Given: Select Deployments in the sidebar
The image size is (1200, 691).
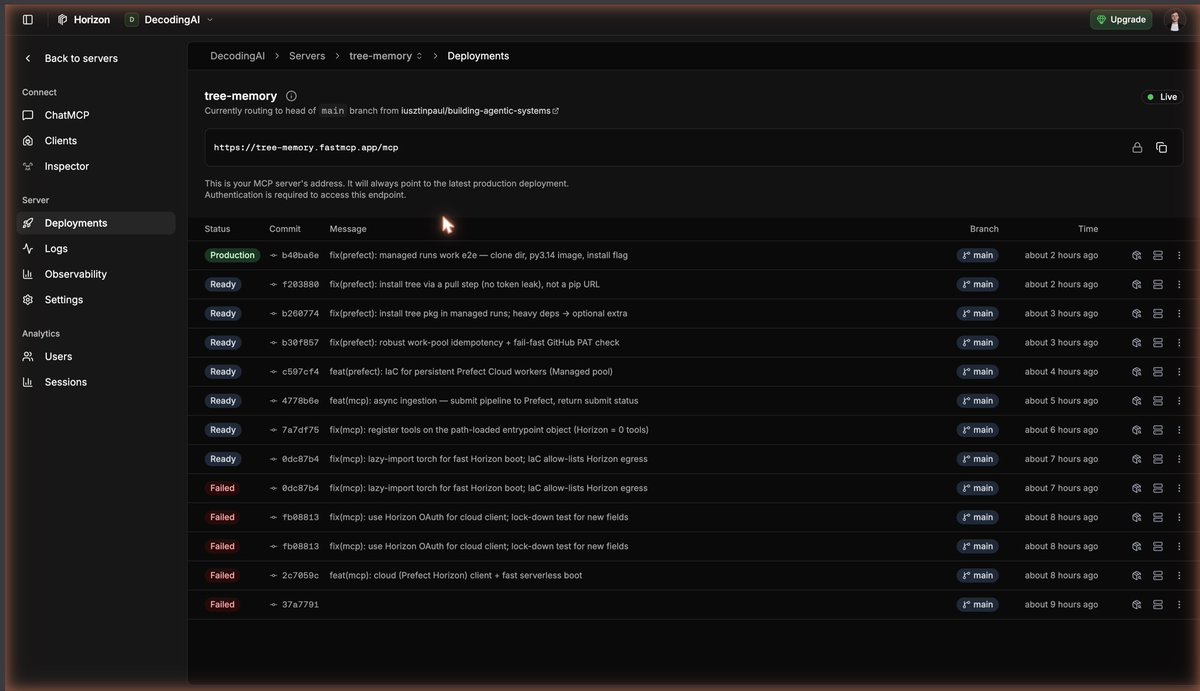Looking at the screenshot, I should click(96, 223).
